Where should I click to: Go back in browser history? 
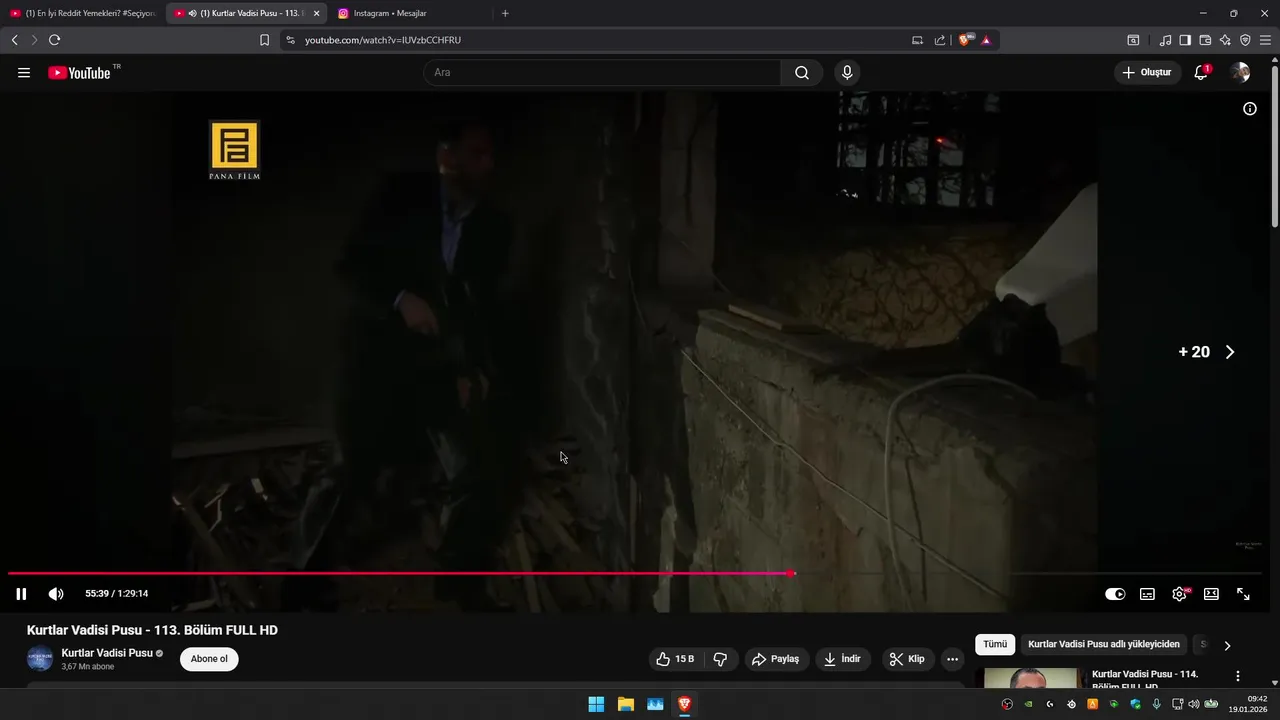point(14,40)
